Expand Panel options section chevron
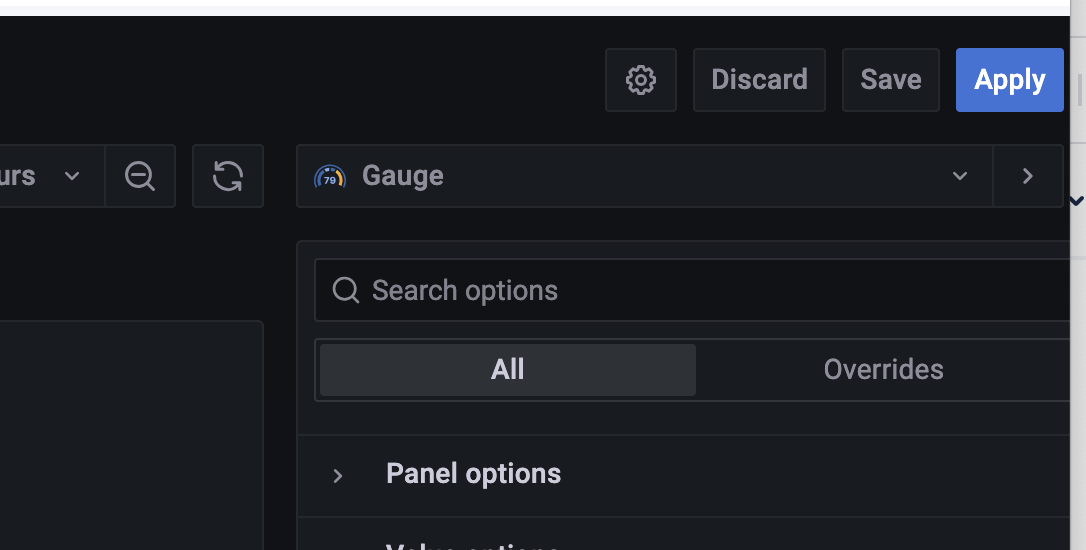The width and height of the screenshot is (1086, 550). 338,476
